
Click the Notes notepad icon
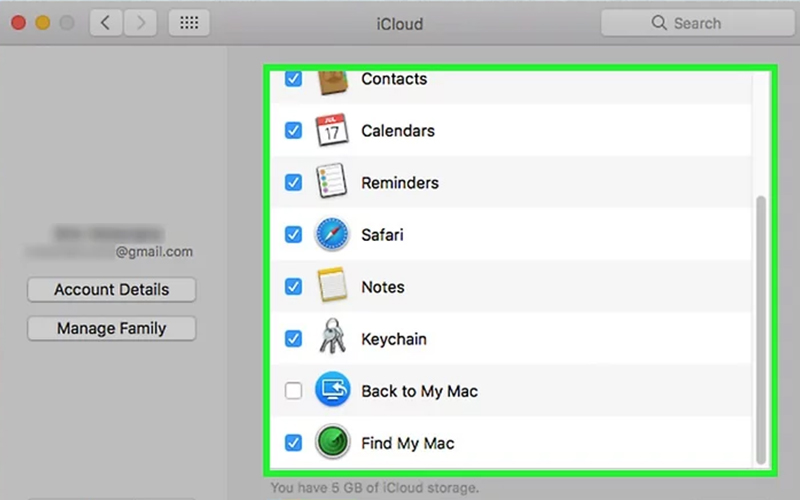coord(331,287)
